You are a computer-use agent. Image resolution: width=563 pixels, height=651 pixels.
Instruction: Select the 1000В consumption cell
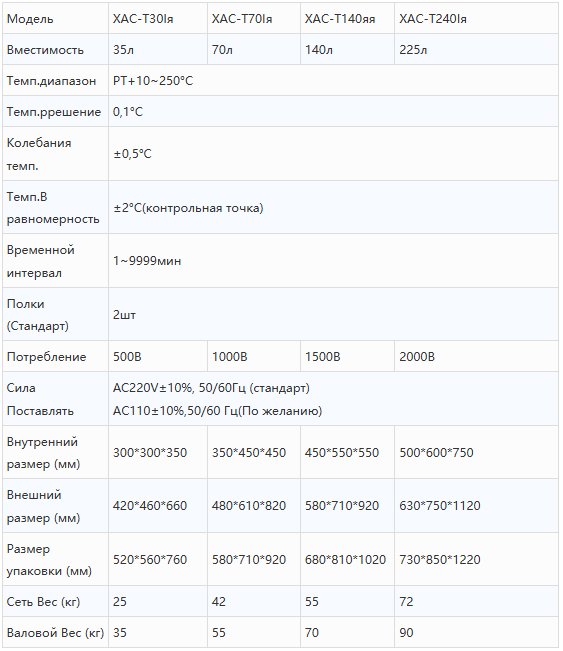254,356
